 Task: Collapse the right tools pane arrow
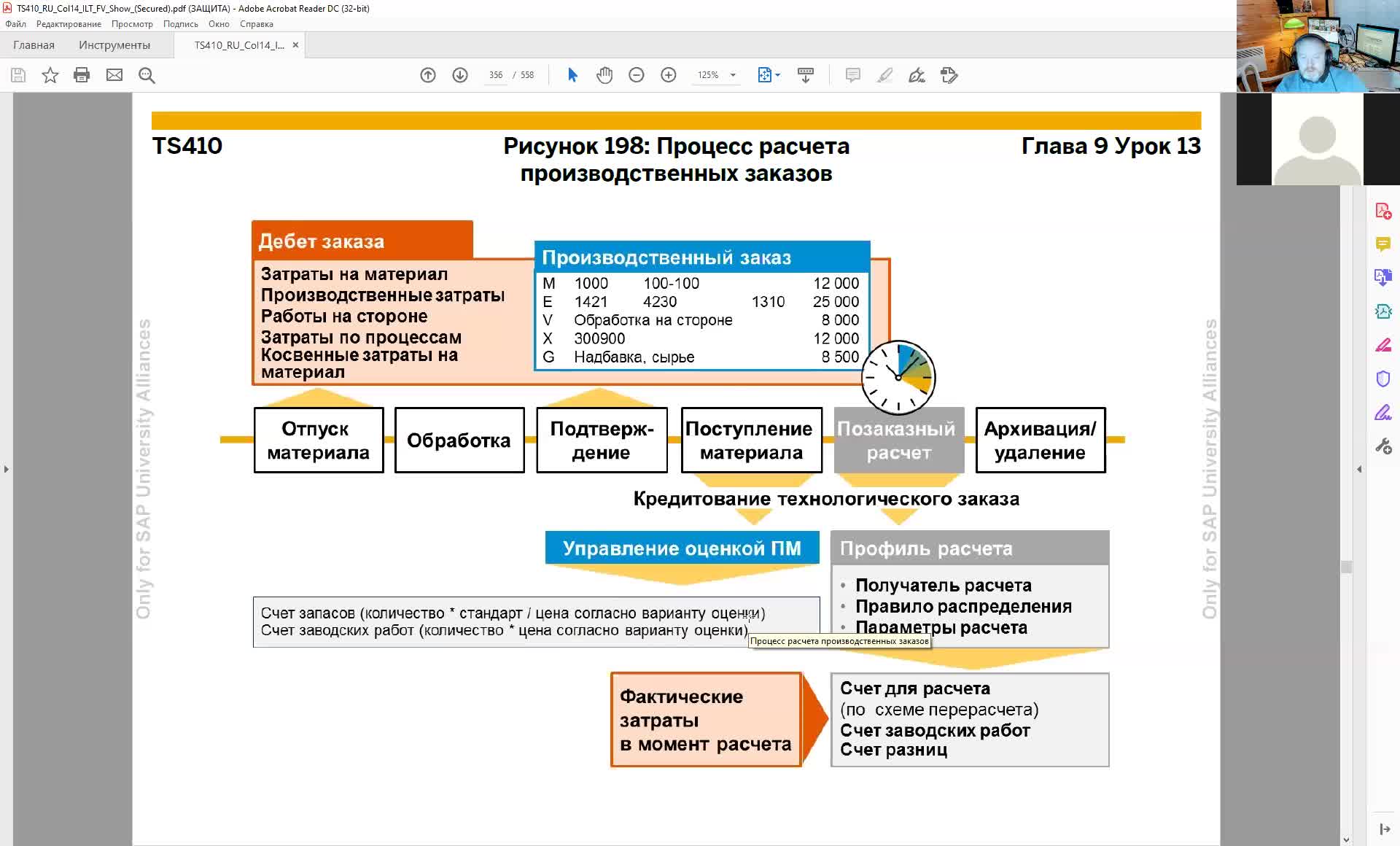pos(1359,469)
